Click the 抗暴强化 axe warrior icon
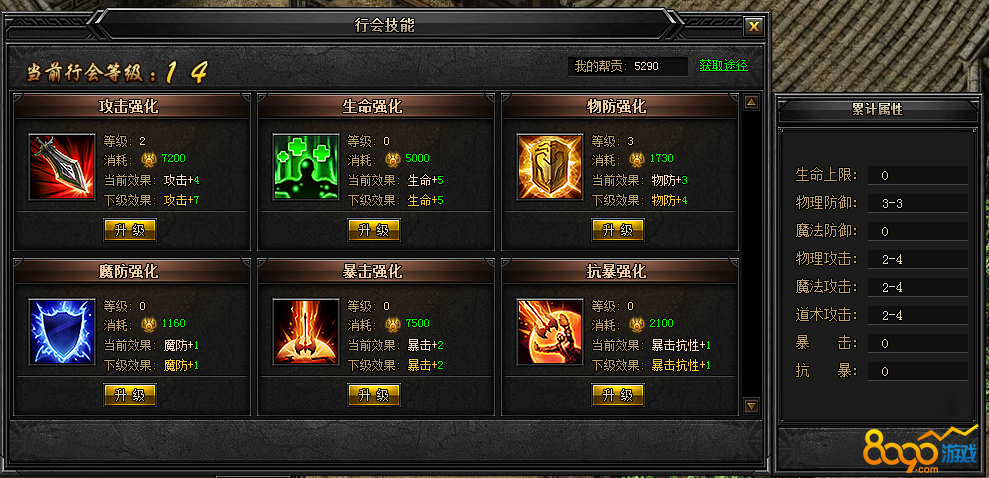 pyautogui.click(x=550, y=332)
